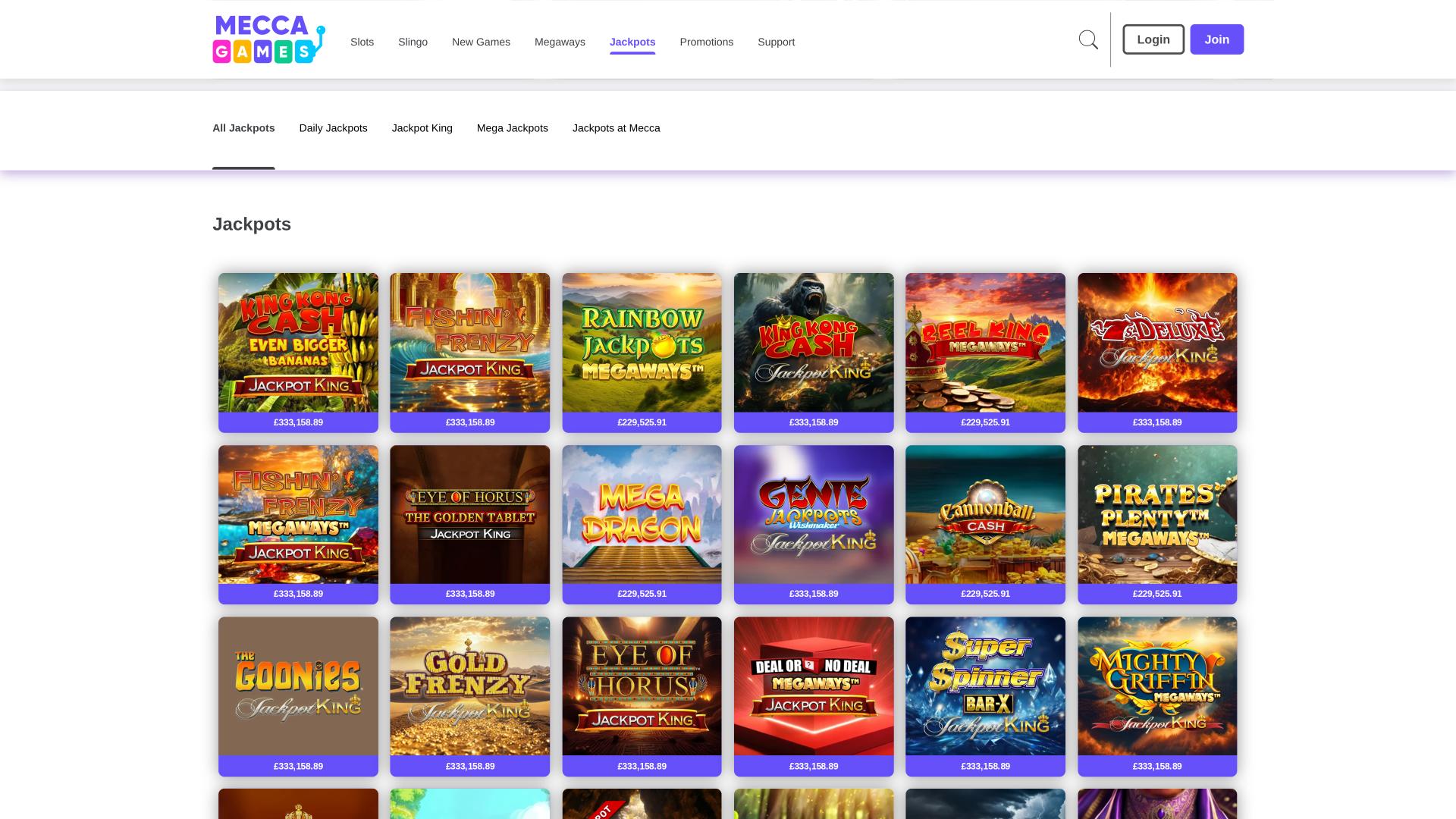Click jackpot amount under Reel King Megaways

point(985,422)
